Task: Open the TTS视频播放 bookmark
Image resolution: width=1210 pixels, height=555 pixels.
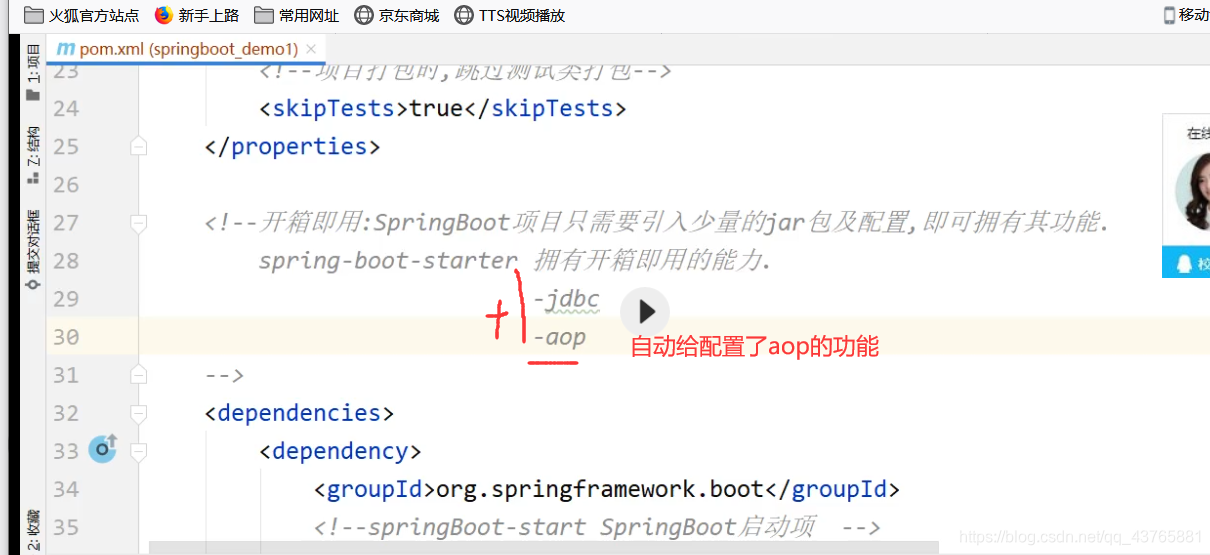Action: pyautogui.click(x=509, y=15)
